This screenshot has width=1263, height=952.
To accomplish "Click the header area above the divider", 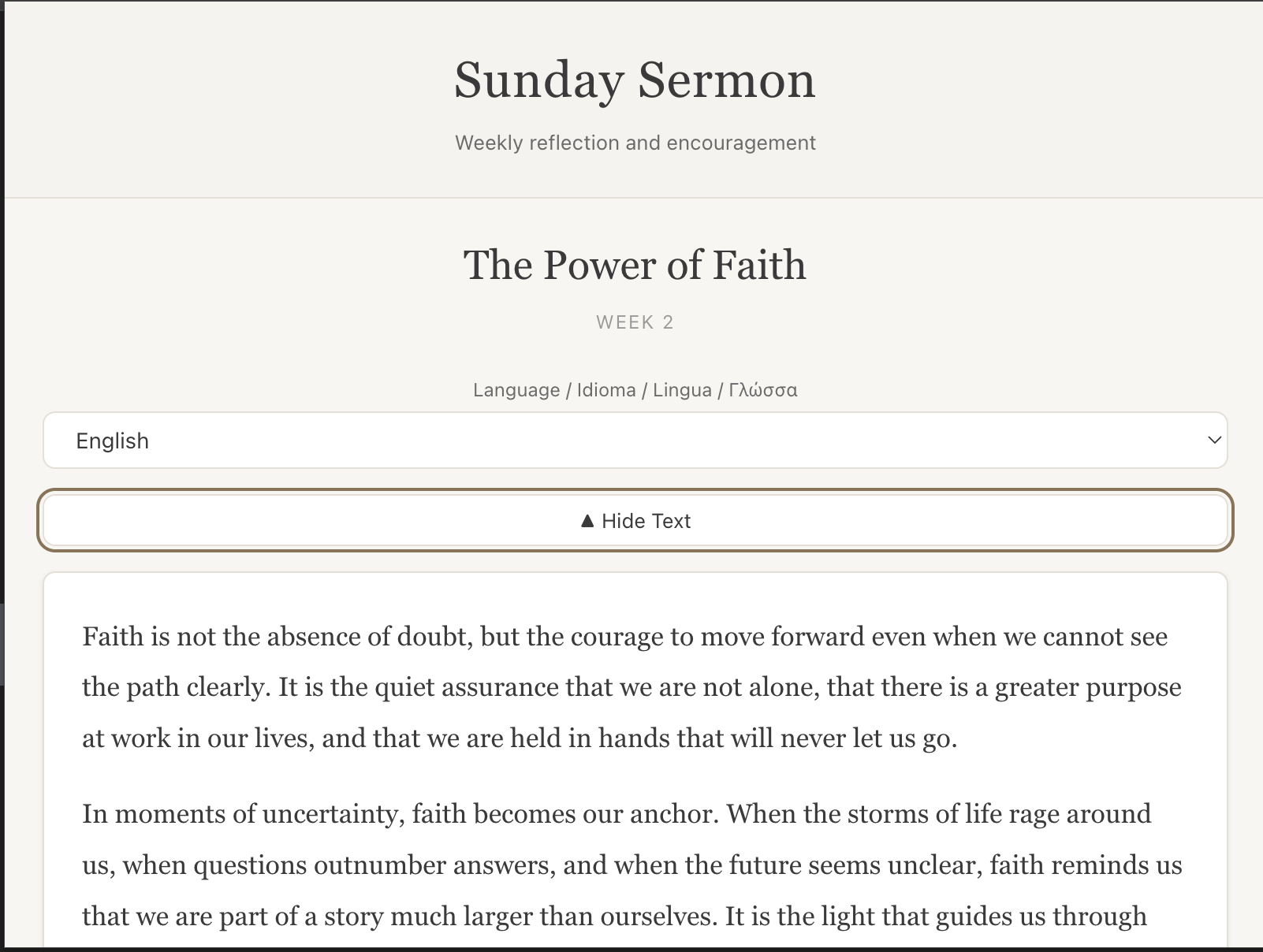I will 635,102.
